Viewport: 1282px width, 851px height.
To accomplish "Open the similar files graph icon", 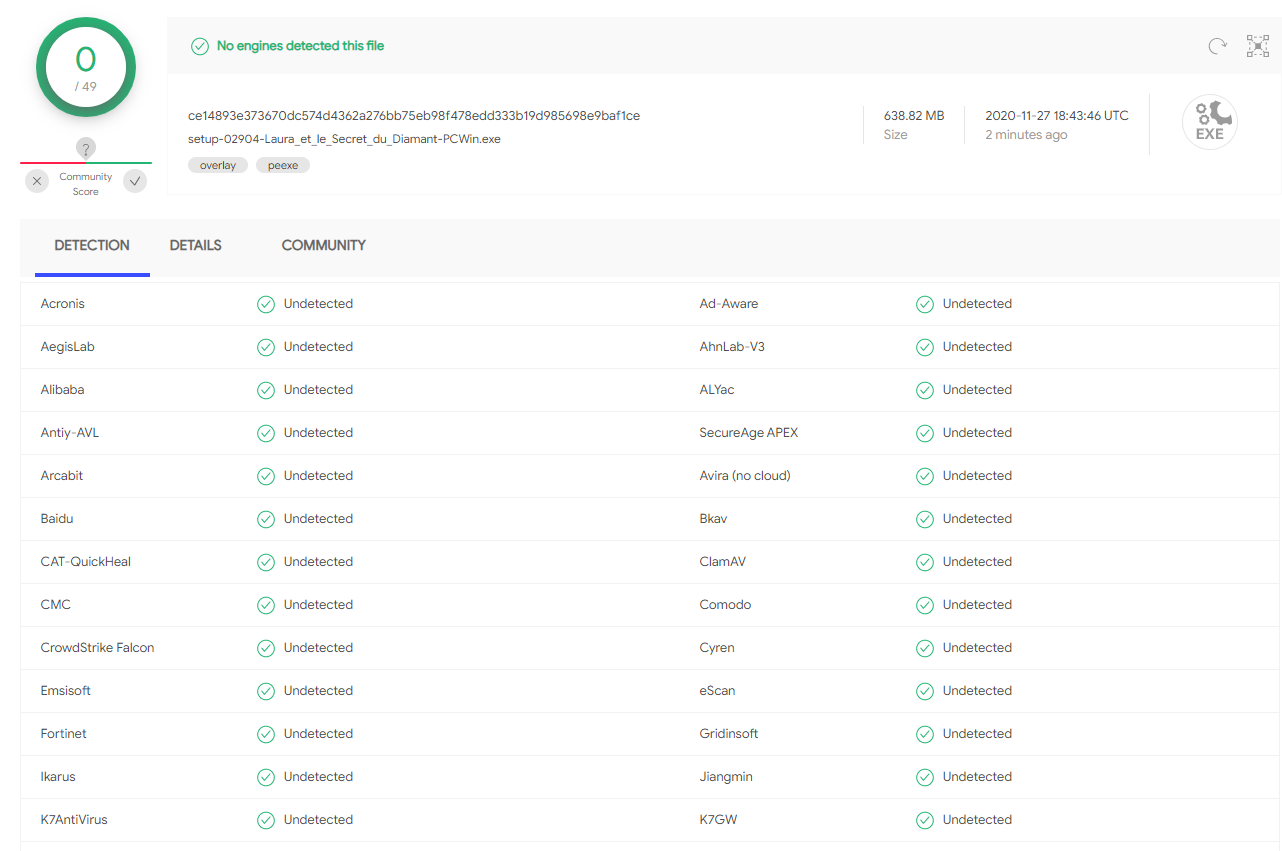I will pyautogui.click(x=1257, y=45).
